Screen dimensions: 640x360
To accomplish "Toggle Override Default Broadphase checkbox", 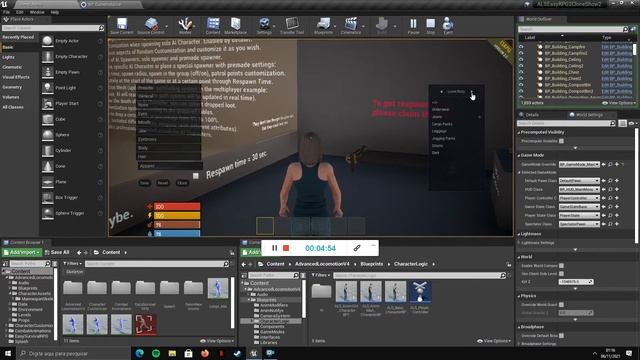I will tap(562, 336).
